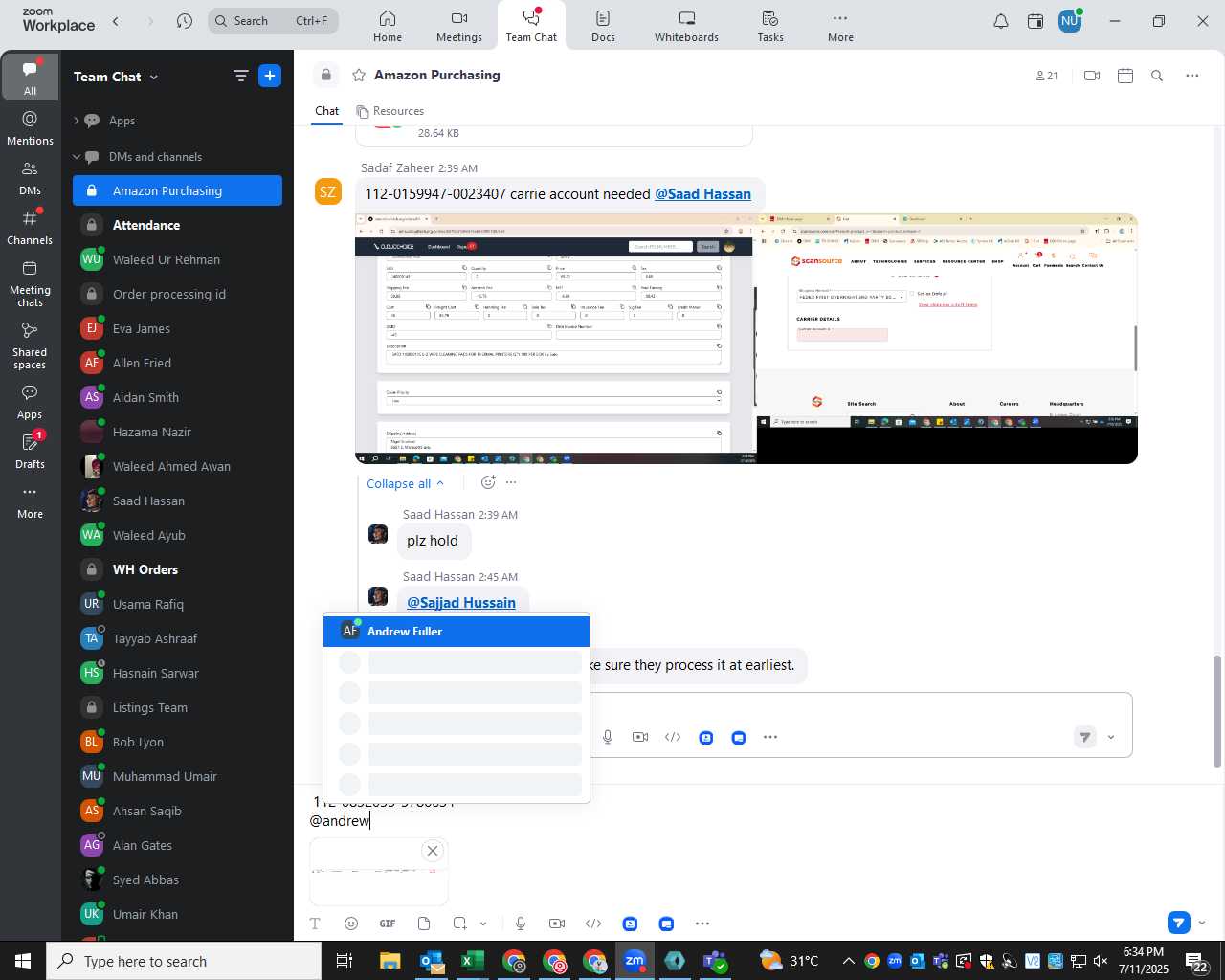Collapse all thread replies
1225x980 pixels.
405,483
